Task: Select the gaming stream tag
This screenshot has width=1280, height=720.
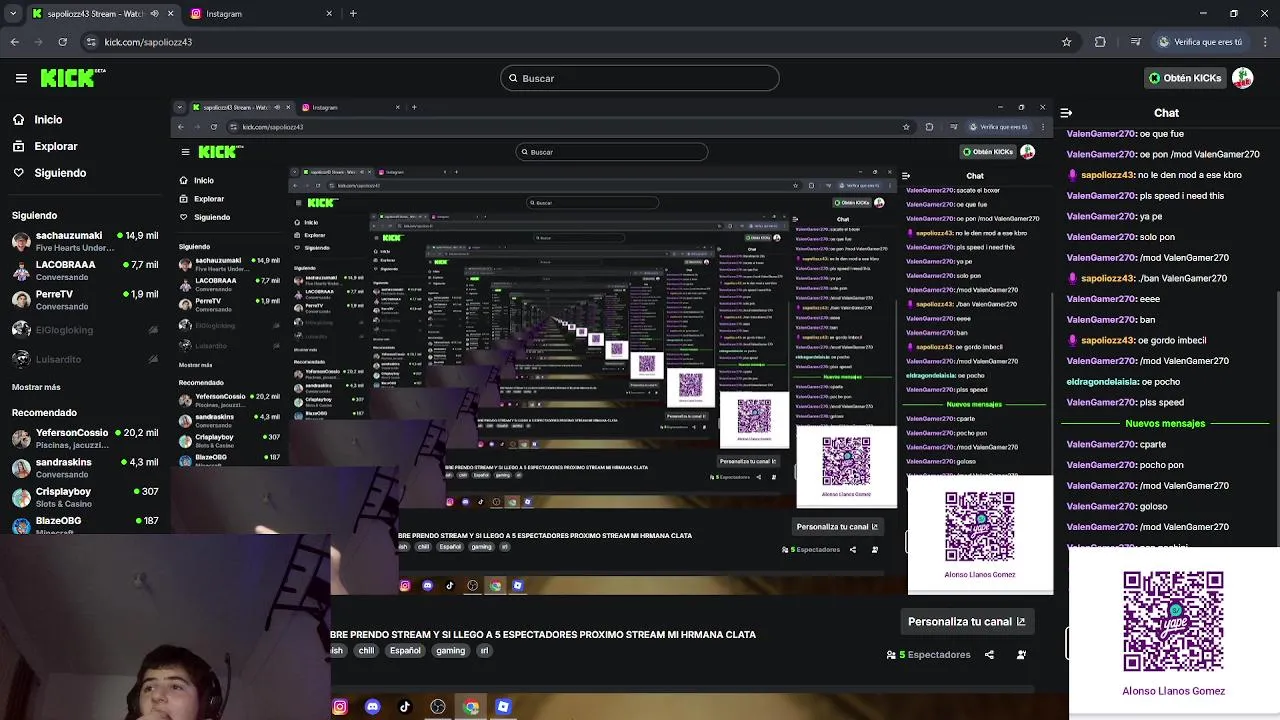Action: 450,651
